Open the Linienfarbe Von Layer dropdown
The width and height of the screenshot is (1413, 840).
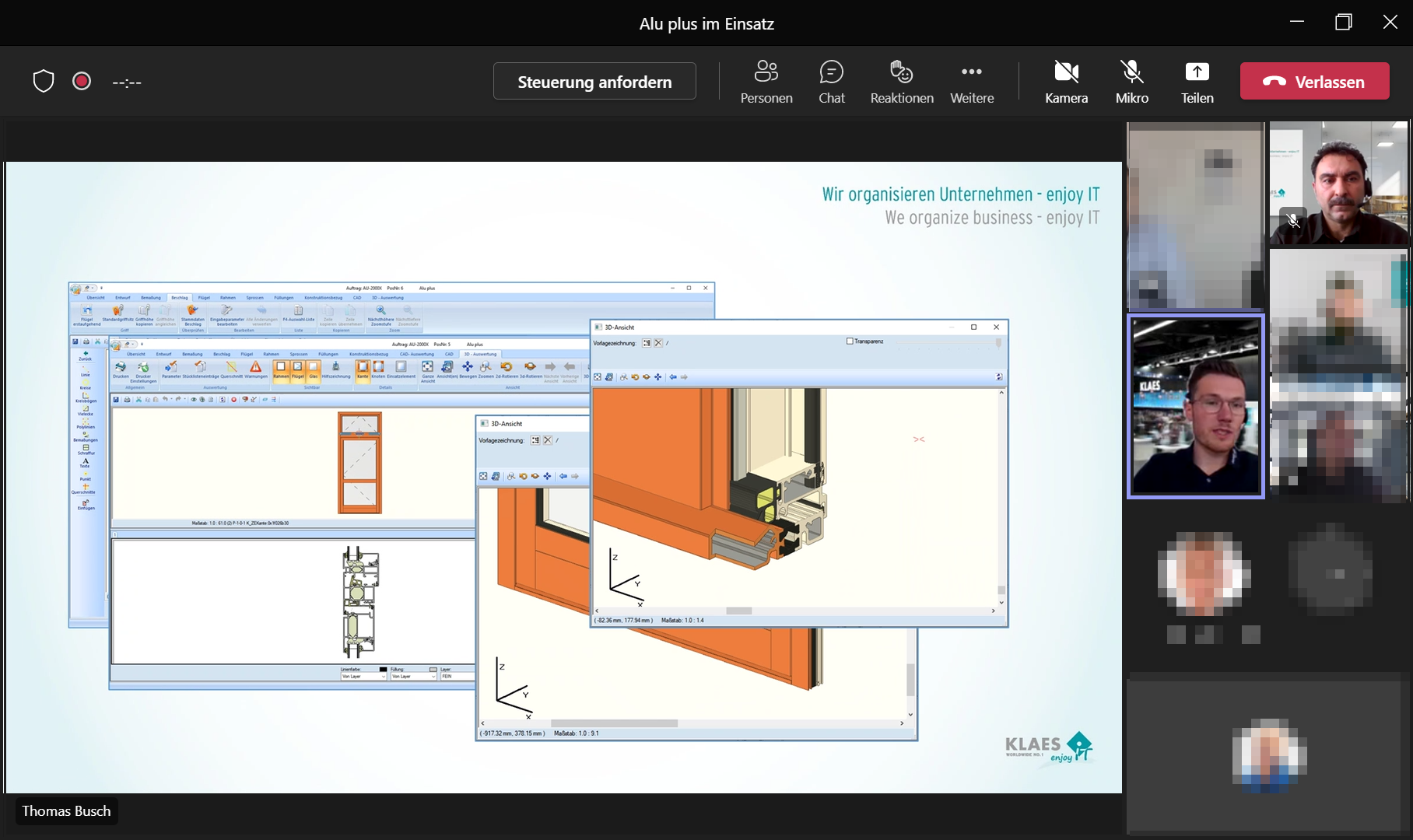[x=363, y=677]
